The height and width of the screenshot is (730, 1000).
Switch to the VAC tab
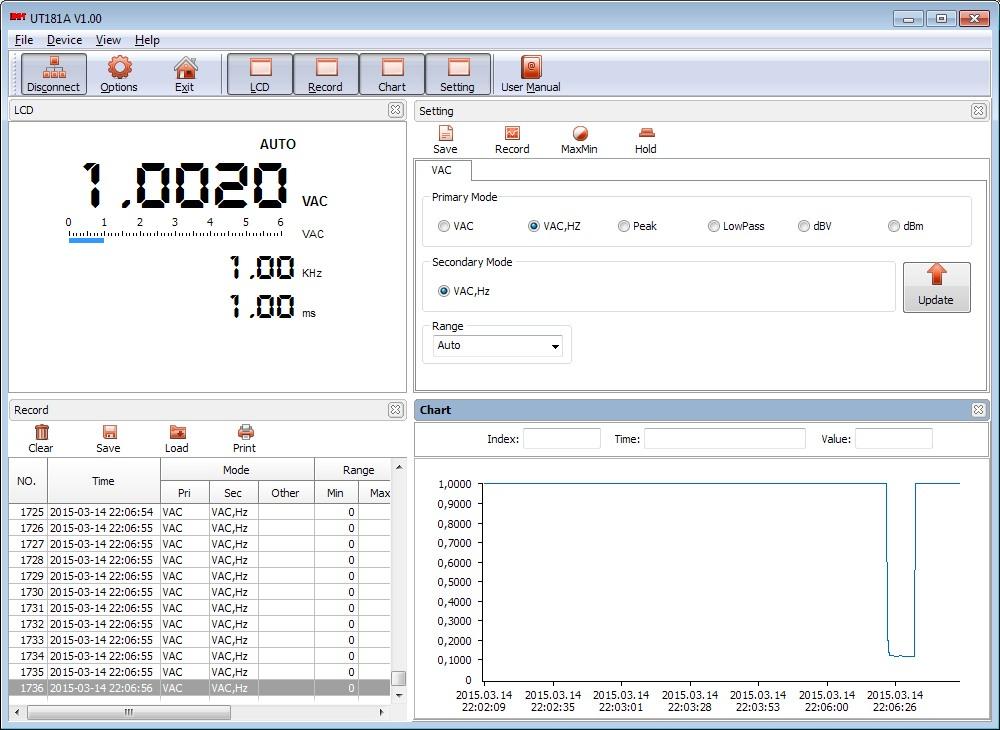pos(443,170)
